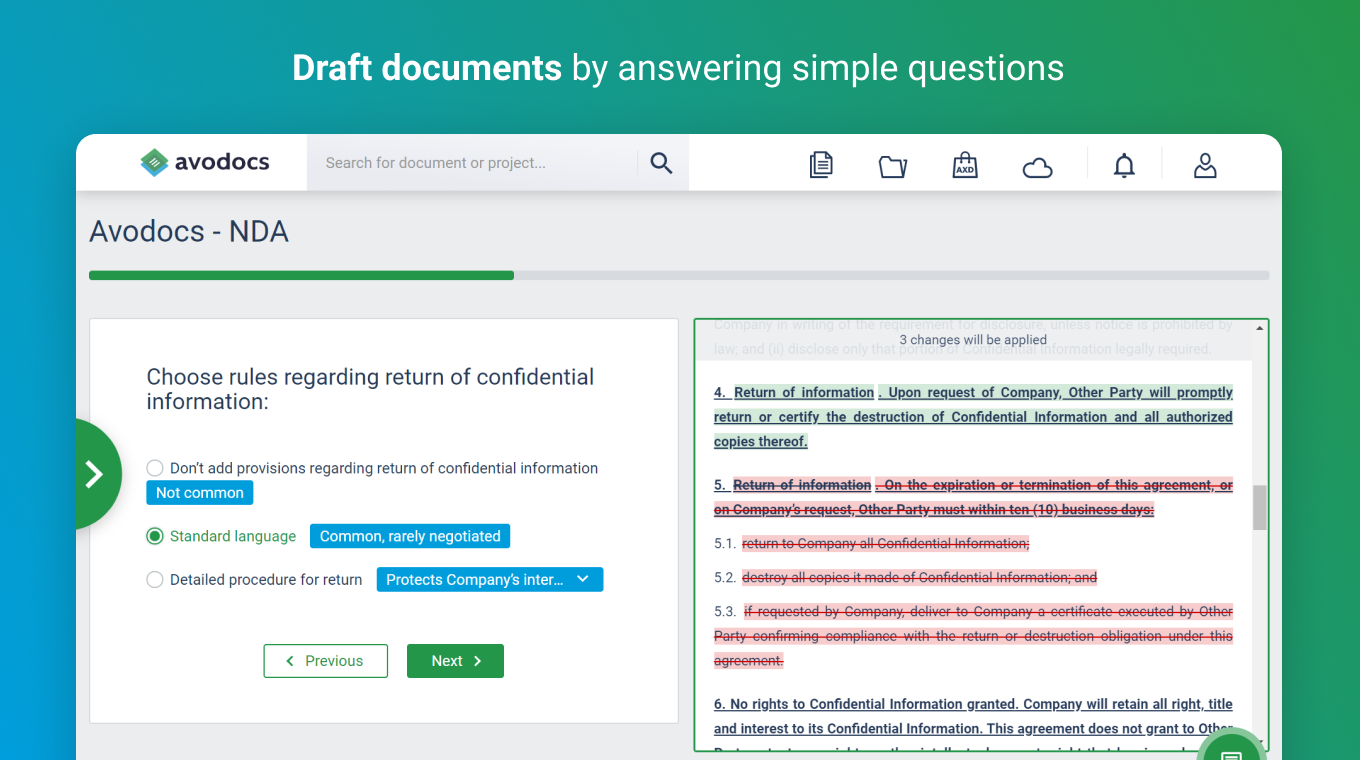
Task: Choose 'Detailed procedure for return' option
Action: click(x=155, y=579)
